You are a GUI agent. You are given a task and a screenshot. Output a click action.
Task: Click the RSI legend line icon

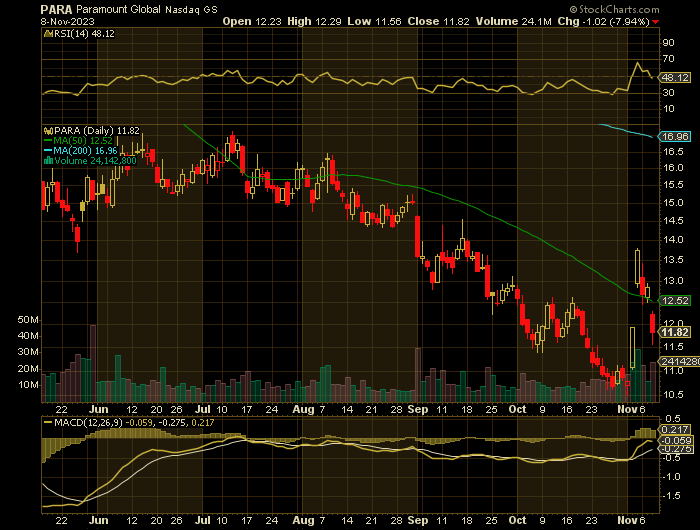click(x=48, y=33)
